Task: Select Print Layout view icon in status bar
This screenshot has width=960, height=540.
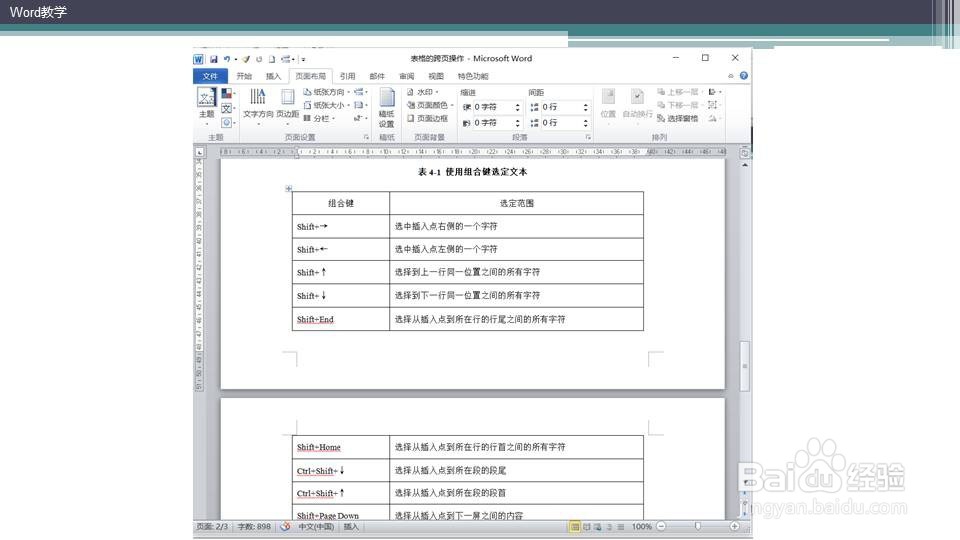Action: point(575,527)
